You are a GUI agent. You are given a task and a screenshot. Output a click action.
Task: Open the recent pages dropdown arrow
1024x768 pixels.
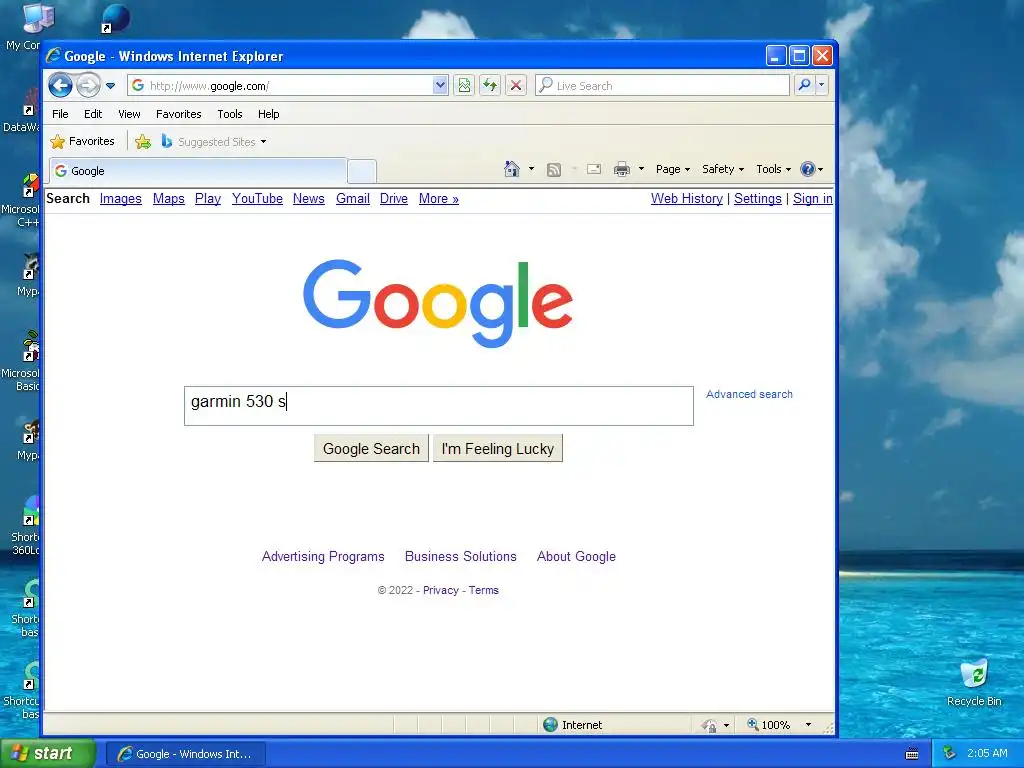tap(110, 86)
